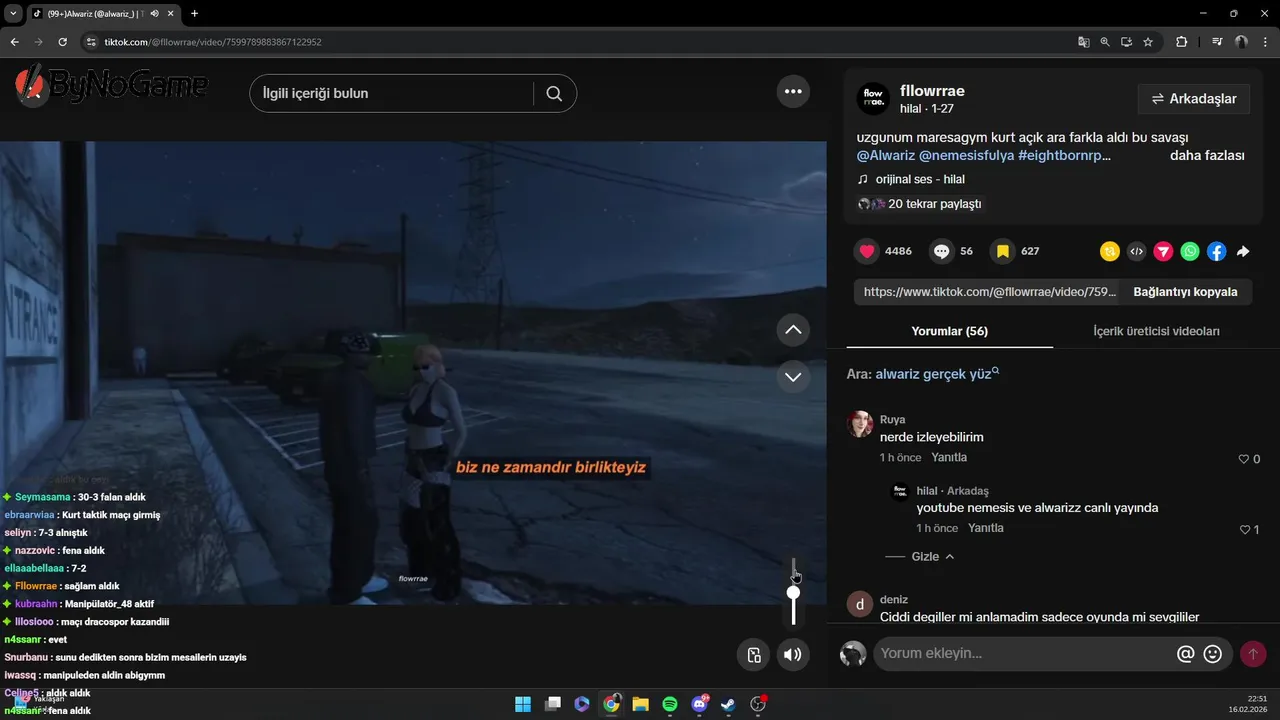Reply to Ruya's comment with Yanıtla

pos(949,458)
